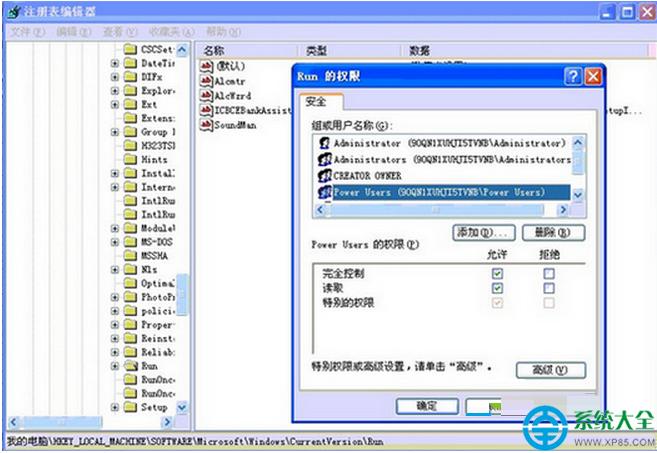Screen dimensions: 657x453
Task: Click the open Run folder icon
Action: (131, 366)
